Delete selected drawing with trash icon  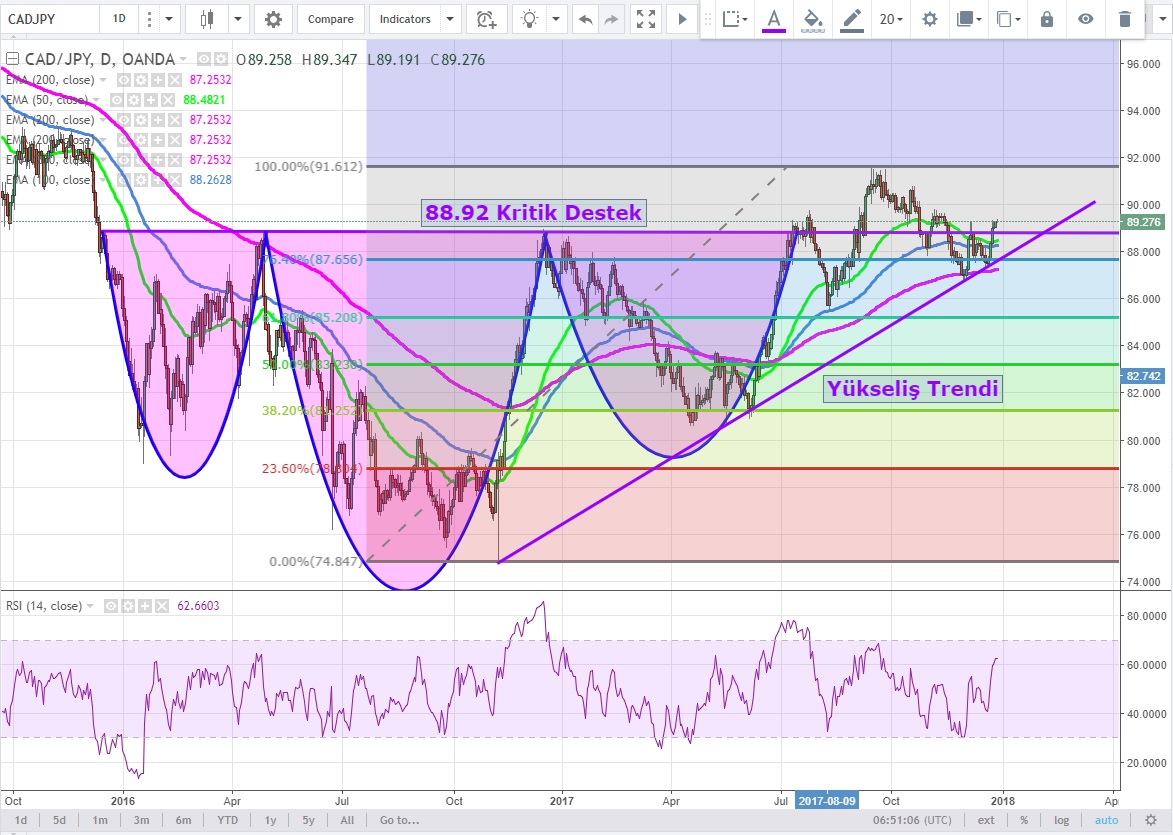point(1125,19)
